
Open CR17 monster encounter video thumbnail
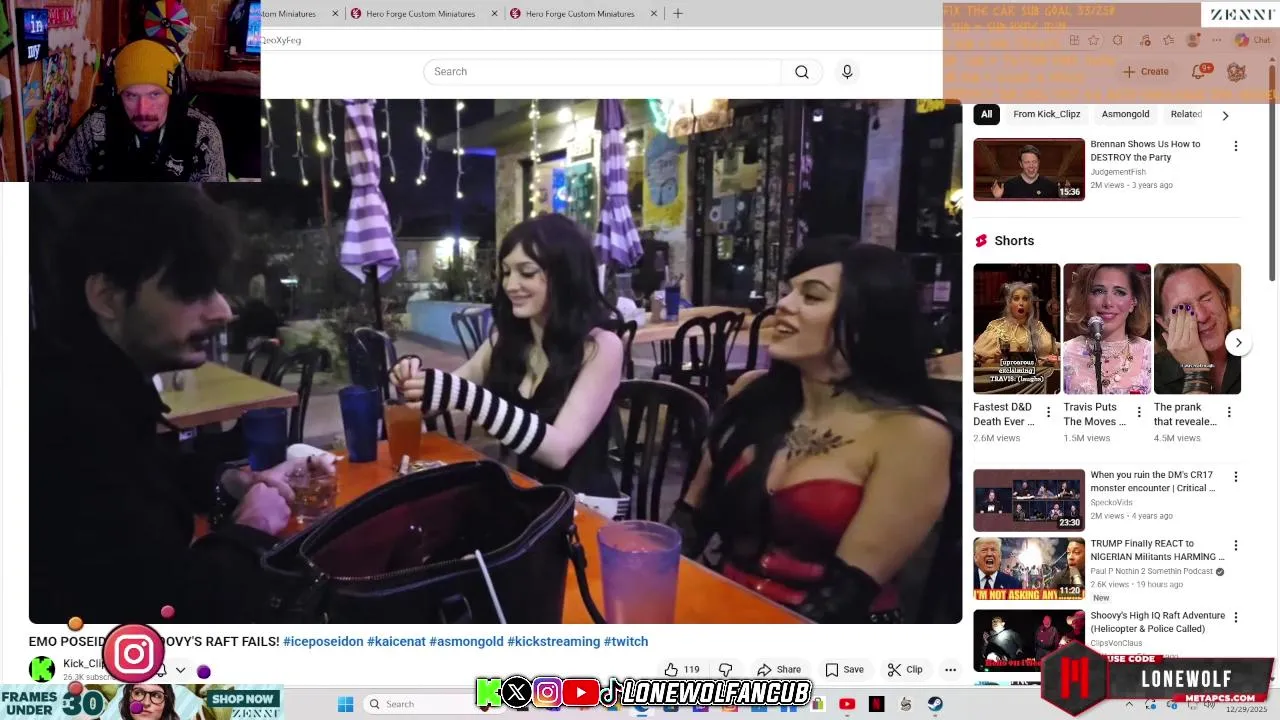pyautogui.click(x=1029, y=500)
